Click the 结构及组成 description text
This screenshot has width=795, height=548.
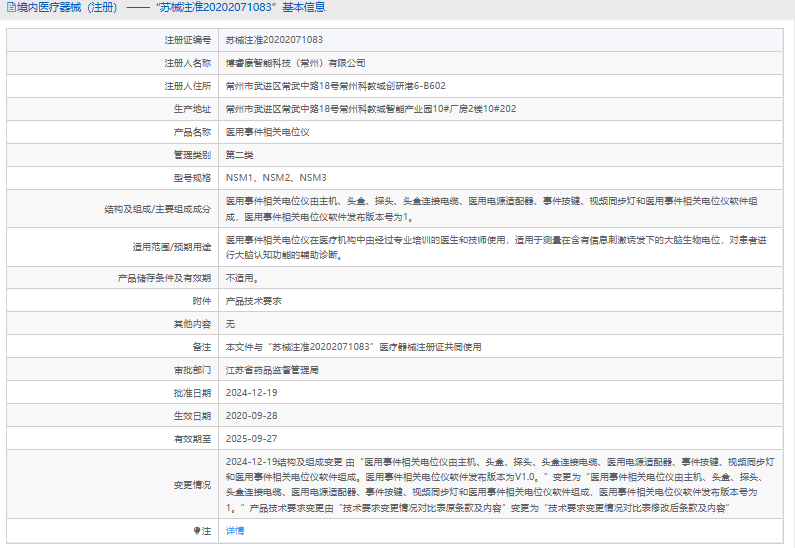492,209
